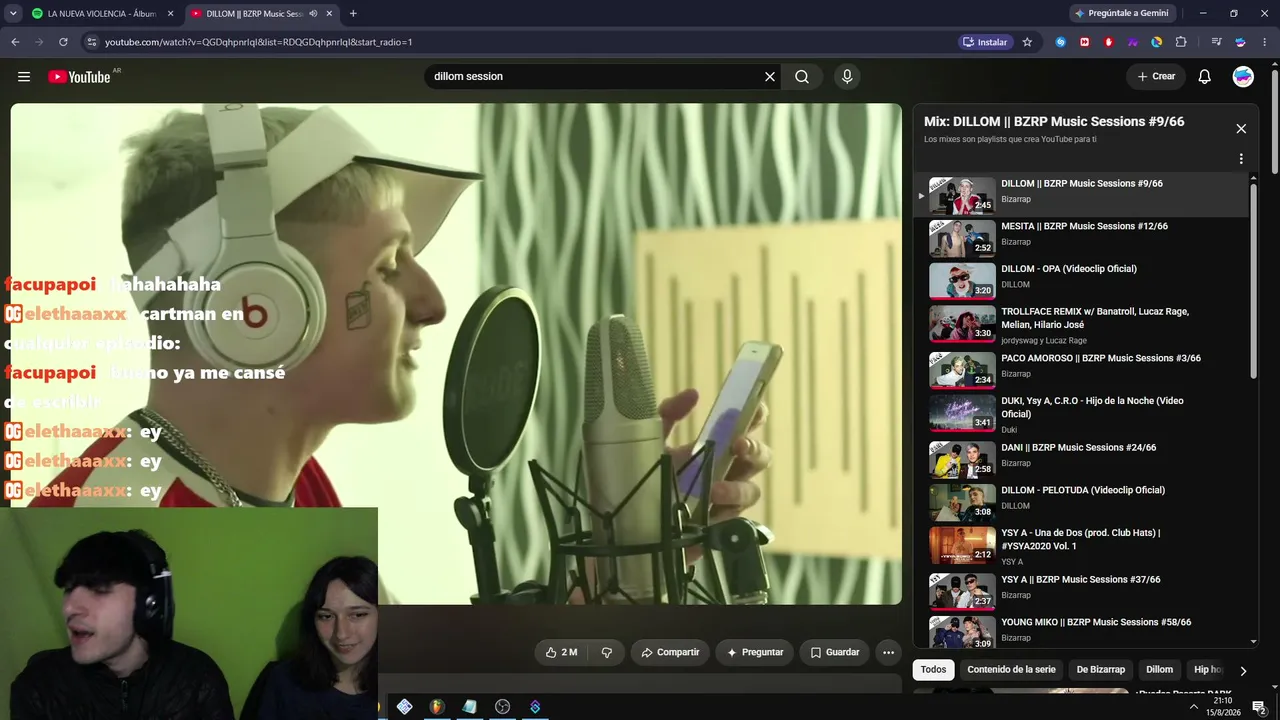This screenshot has height=720, width=1280.
Task: Open the red hand blocker extension
Action: [1109, 42]
